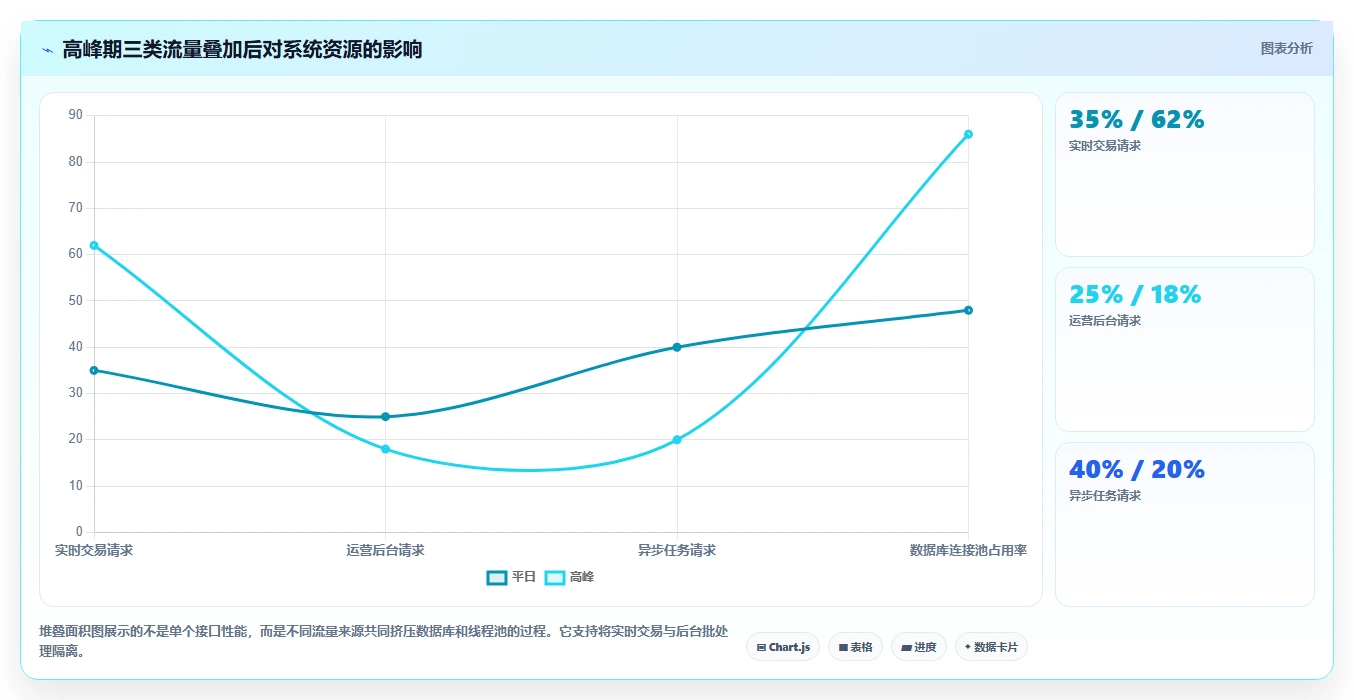Viewport: 1354px width, 700px height.
Task: Click the y-axis label 50
Action: tap(76, 300)
